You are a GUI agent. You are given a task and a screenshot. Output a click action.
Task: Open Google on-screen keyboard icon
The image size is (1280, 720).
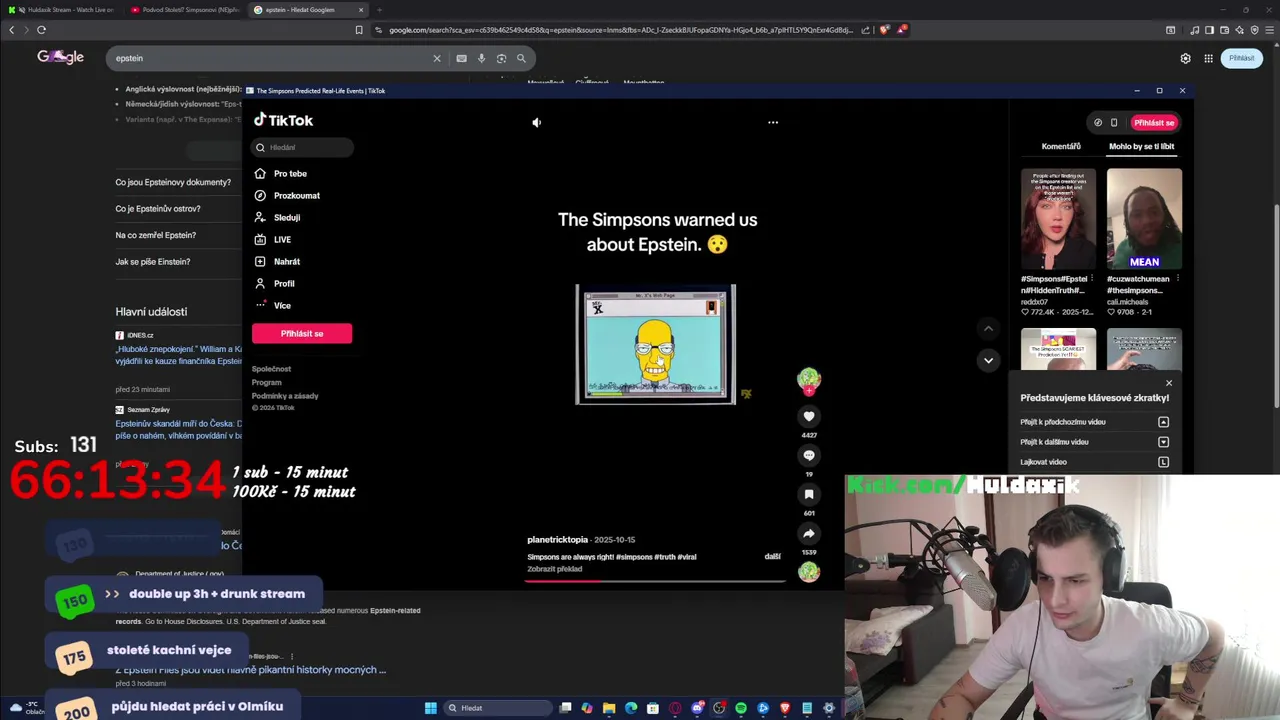tap(461, 58)
